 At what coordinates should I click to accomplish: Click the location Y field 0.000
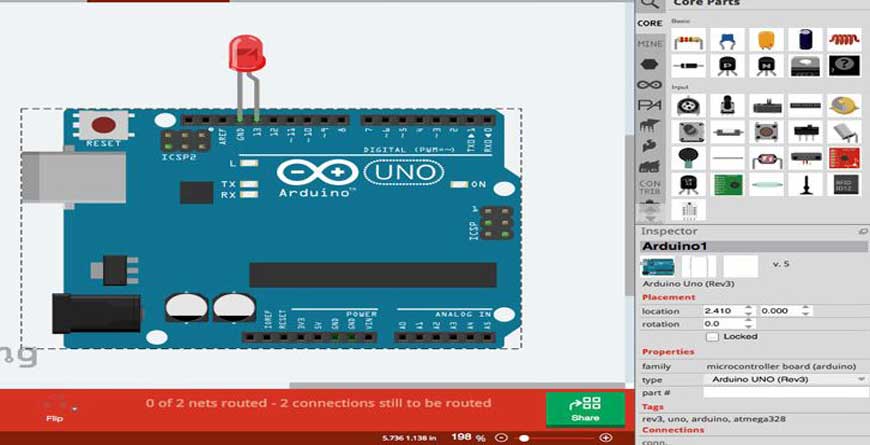tap(781, 311)
